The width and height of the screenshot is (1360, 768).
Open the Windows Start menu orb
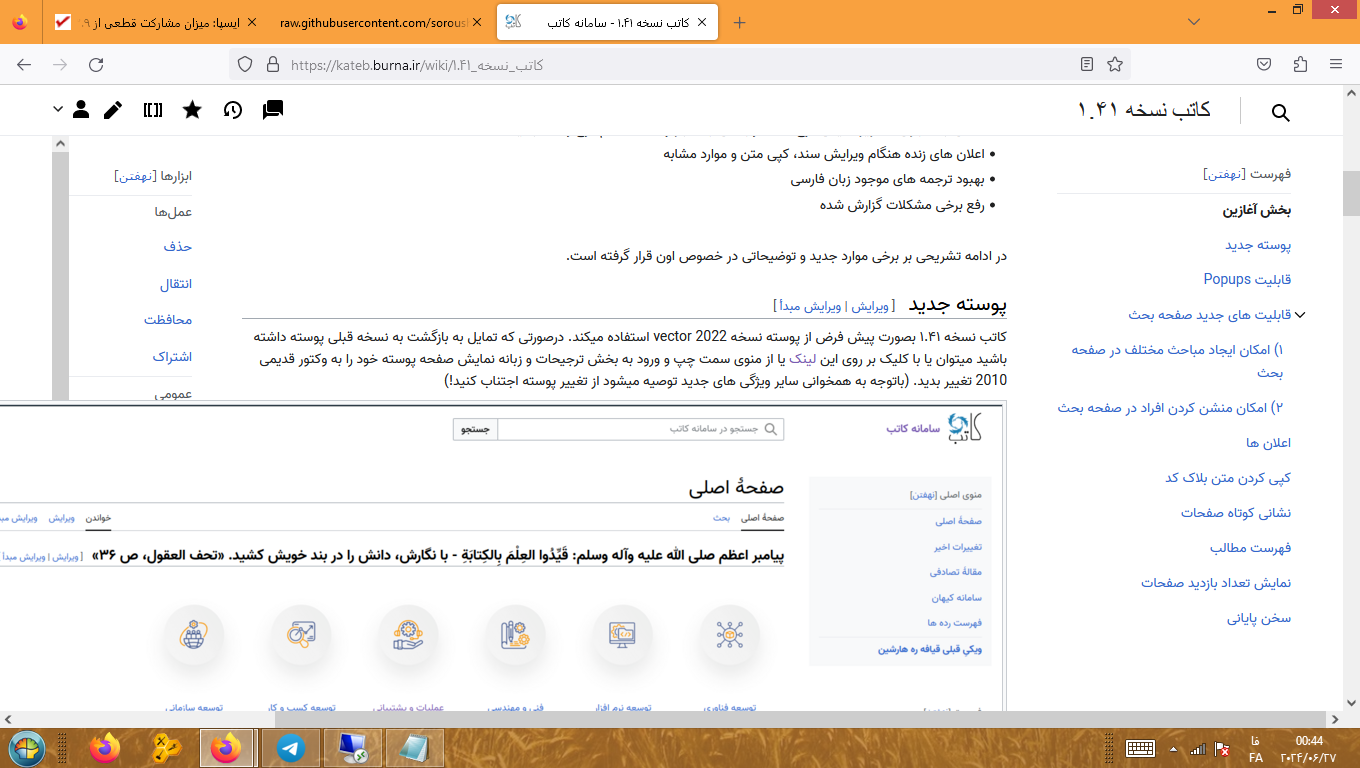pos(26,748)
